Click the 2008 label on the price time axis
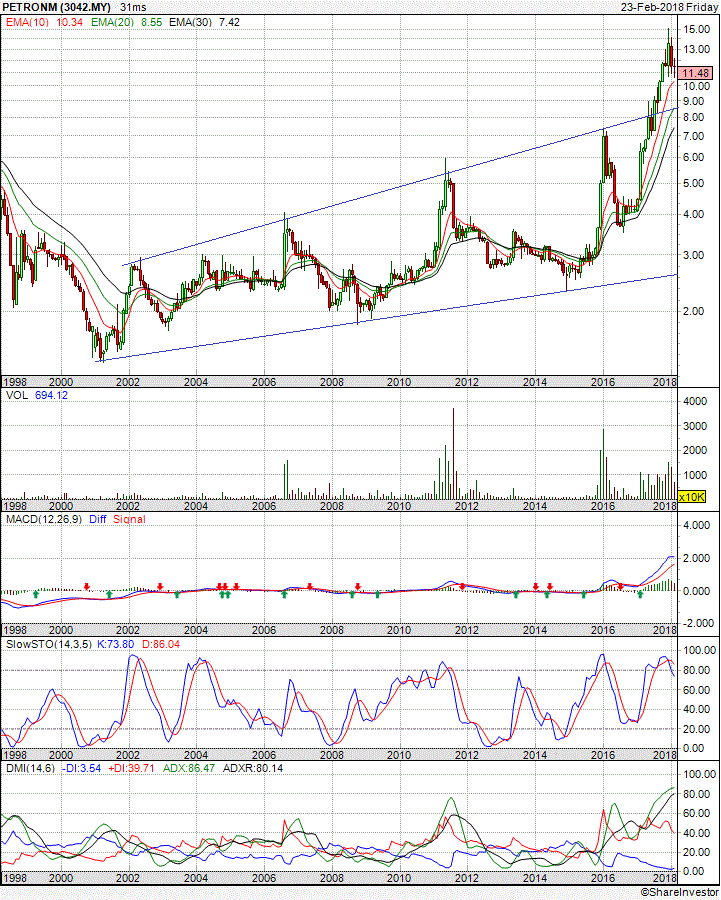Image resolution: width=721 pixels, height=900 pixels. [x=331, y=382]
